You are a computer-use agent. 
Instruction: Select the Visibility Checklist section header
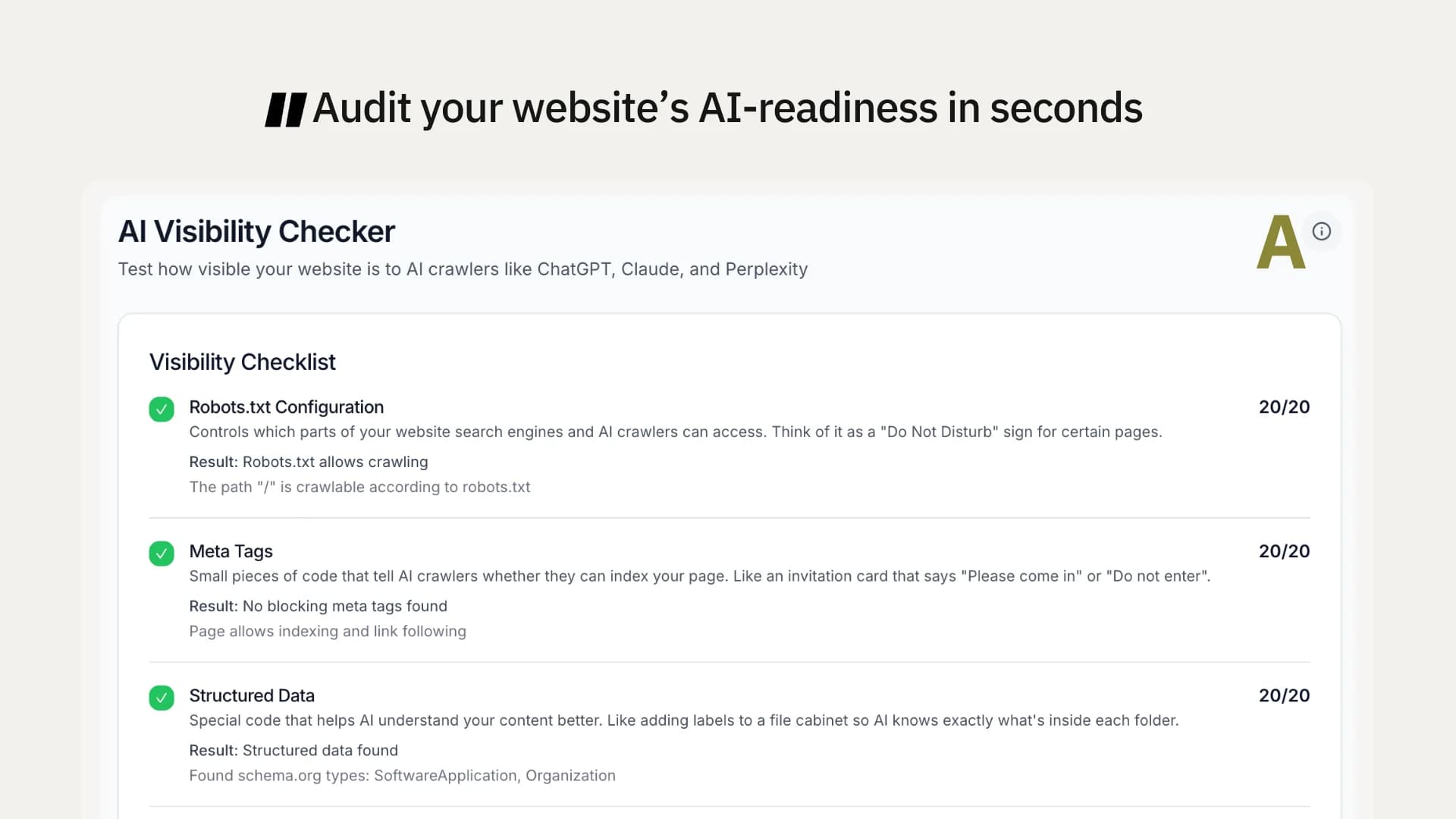coord(243,362)
